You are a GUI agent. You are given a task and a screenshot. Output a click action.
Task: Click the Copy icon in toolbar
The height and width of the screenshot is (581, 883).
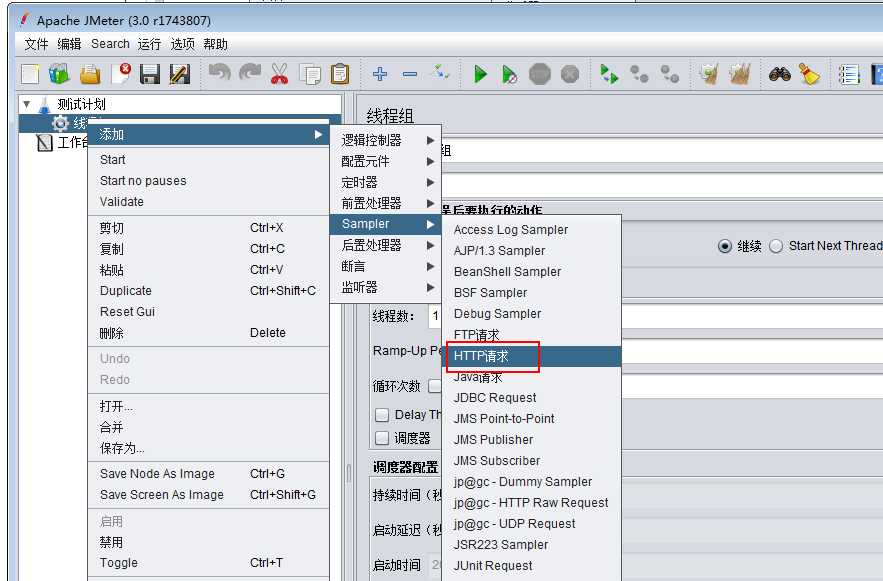point(310,74)
